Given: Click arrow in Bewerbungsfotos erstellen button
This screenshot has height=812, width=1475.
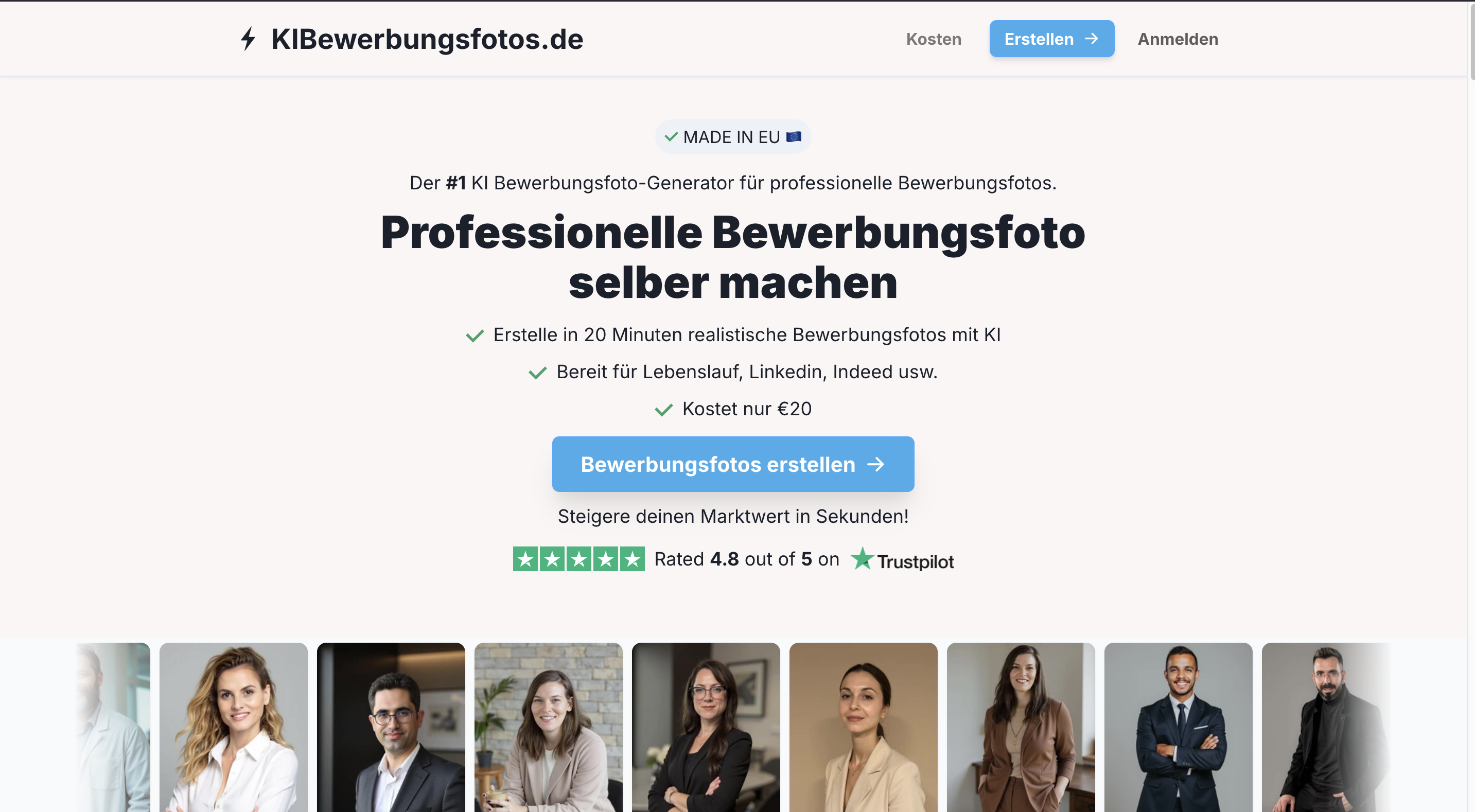Looking at the screenshot, I should click(x=875, y=464).
